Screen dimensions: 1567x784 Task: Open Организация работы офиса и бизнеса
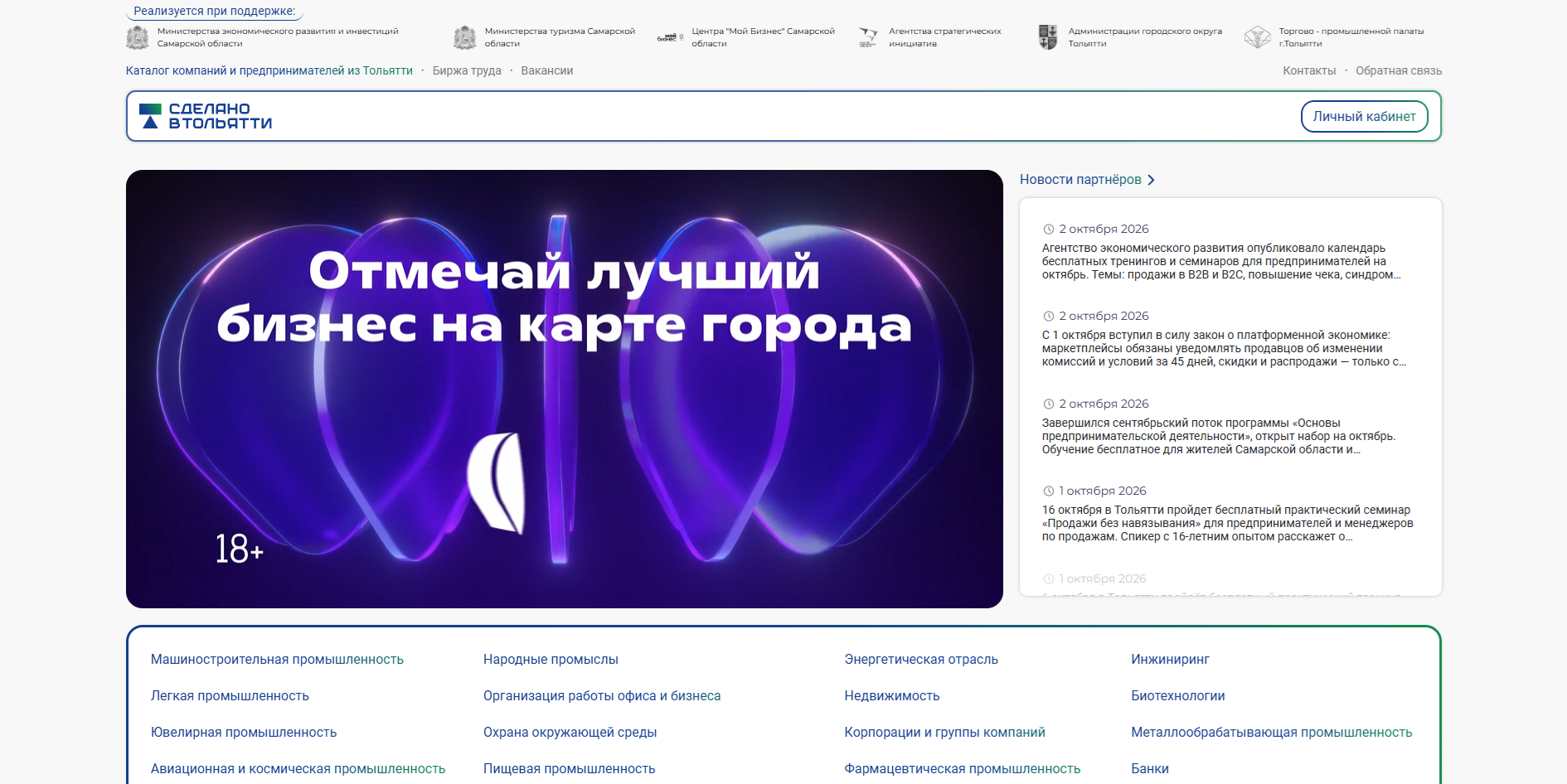pyautogui.click(x=602, y=696)
